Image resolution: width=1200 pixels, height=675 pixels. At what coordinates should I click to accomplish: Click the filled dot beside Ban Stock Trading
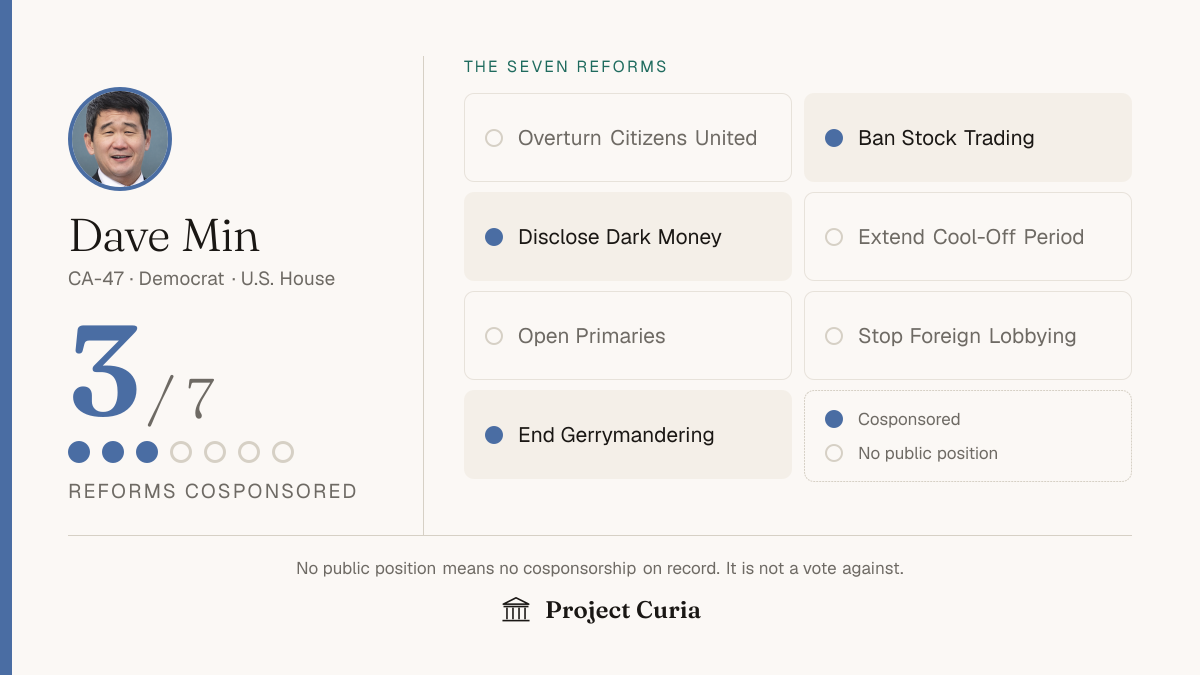[834, 138]
